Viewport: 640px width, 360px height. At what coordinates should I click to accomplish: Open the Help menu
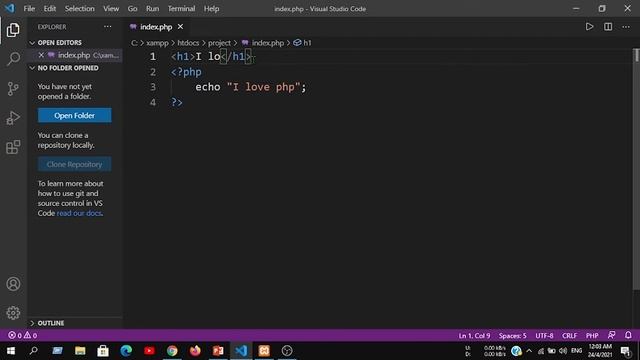[x=211, y=9]
